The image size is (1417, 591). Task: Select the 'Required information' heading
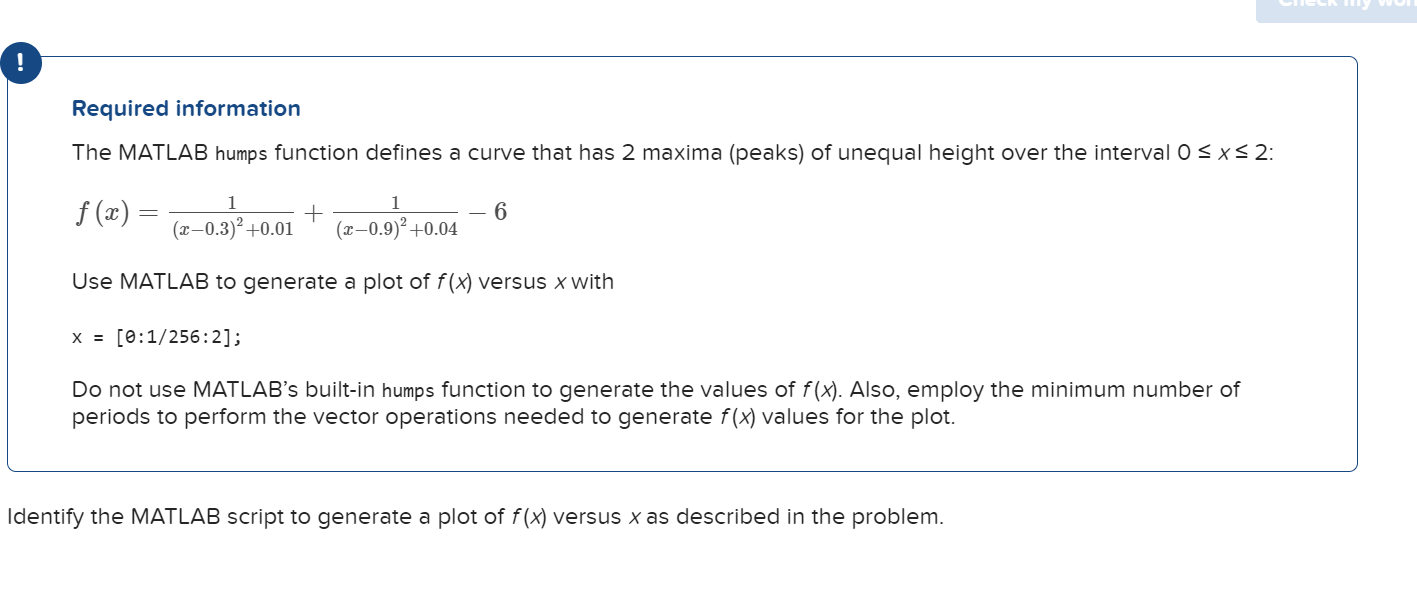pyautogui.click(x=186, y=108)
